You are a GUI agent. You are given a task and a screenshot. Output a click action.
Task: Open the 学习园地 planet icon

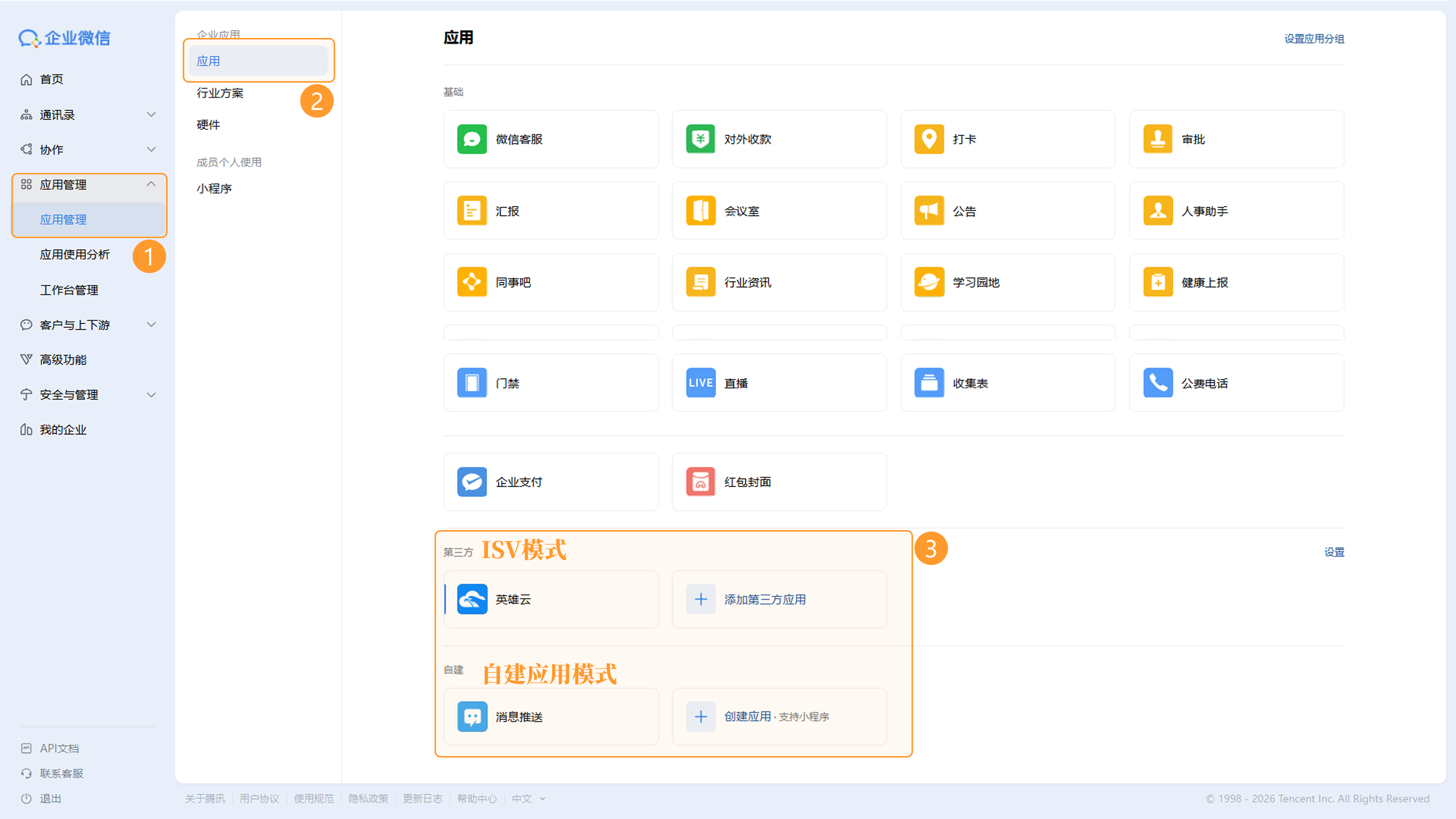click(929, 282)
